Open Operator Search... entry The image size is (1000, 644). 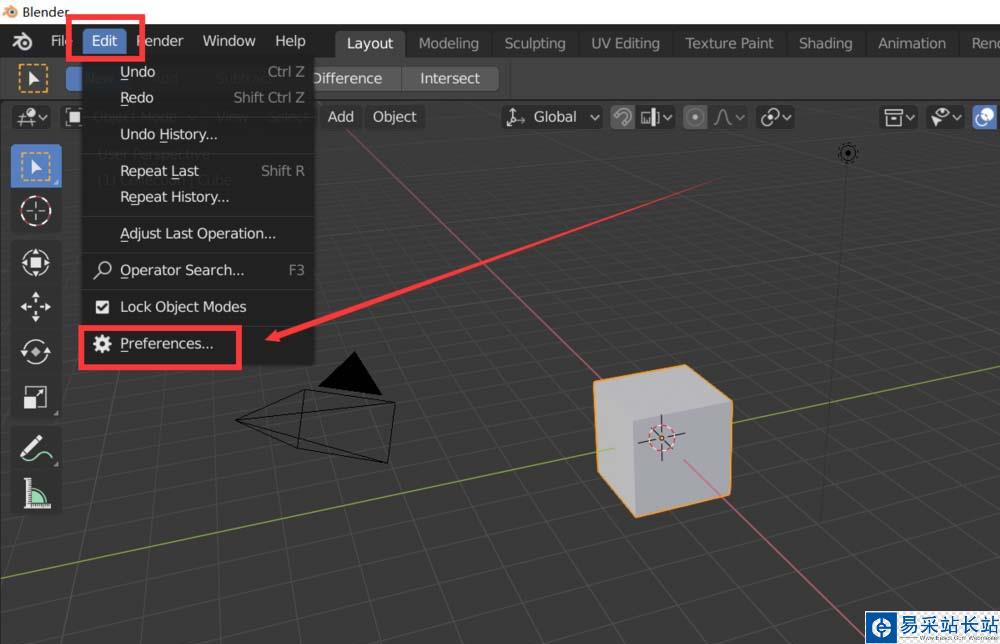pos(198,270)
